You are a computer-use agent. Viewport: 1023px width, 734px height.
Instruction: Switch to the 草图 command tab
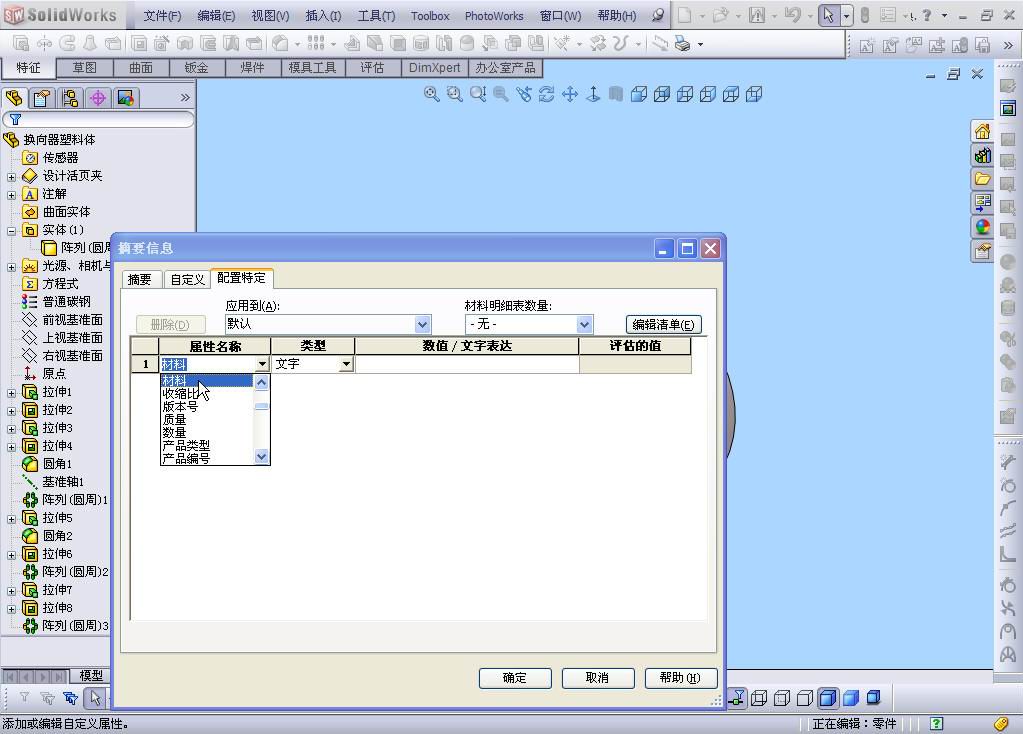coord(85,68)
